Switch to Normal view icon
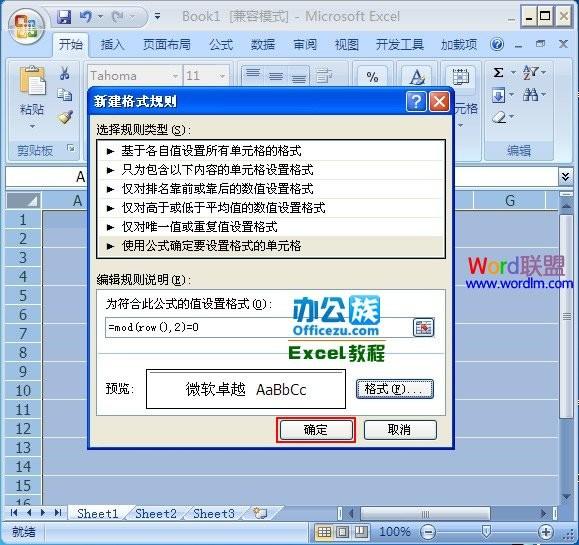The image size is (579, 545). [x=324, y=532]
